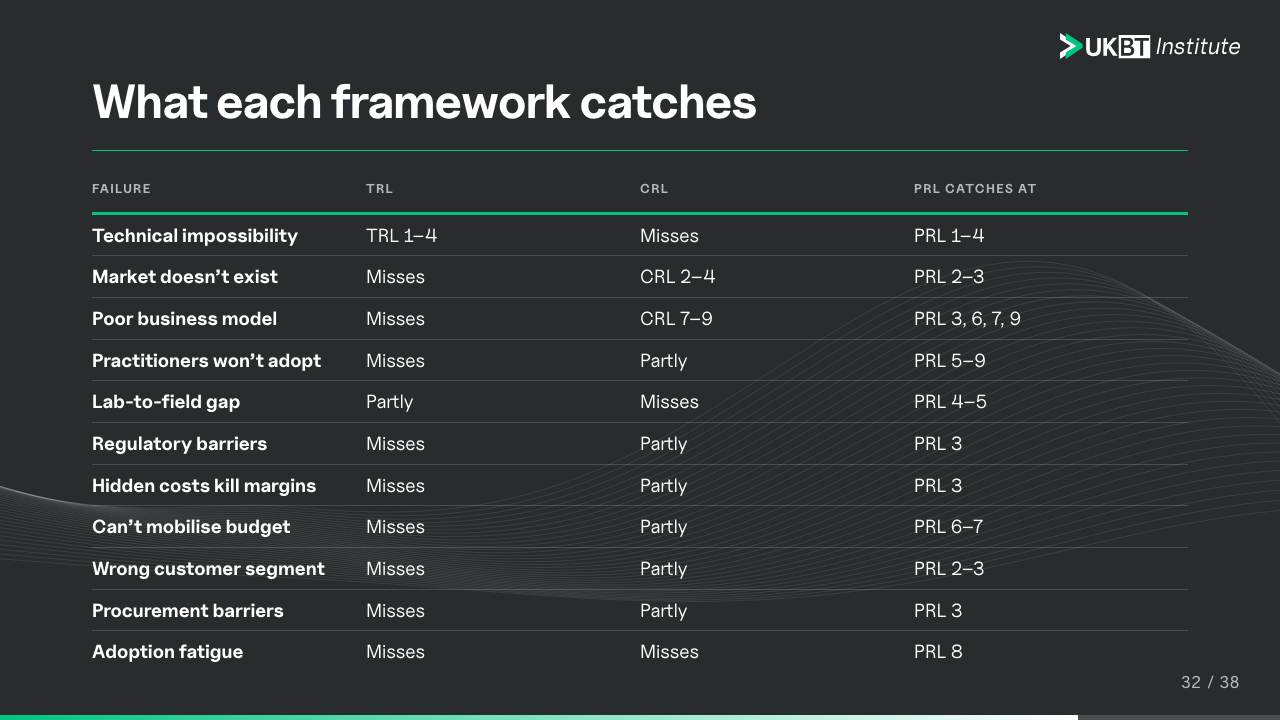Click the TRL column header
Image resolution: width=1280 pixels, height=720 pixels.
(379, 189)
